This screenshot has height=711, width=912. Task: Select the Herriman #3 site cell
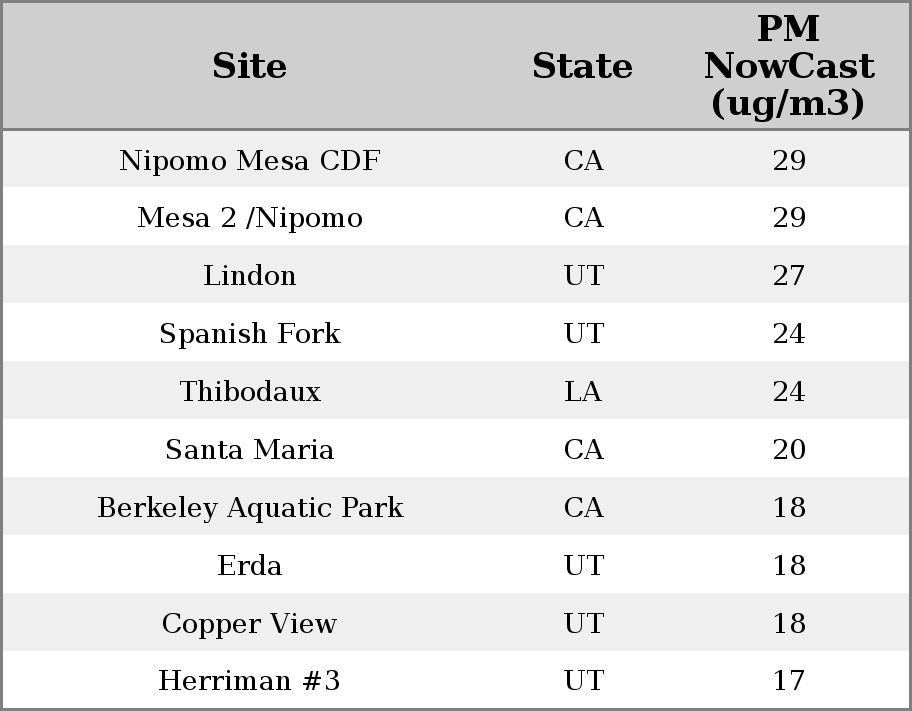point(249,681)
